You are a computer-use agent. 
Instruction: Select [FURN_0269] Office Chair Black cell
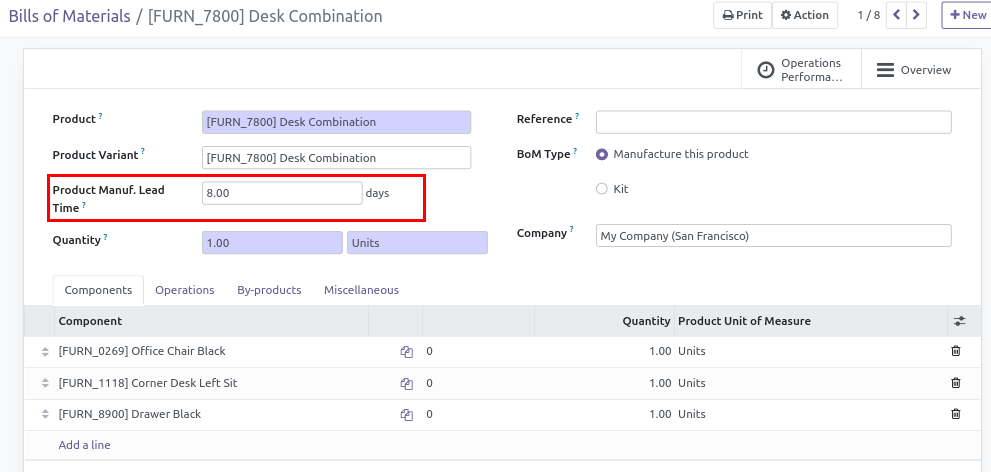click(x=212, y=351)
